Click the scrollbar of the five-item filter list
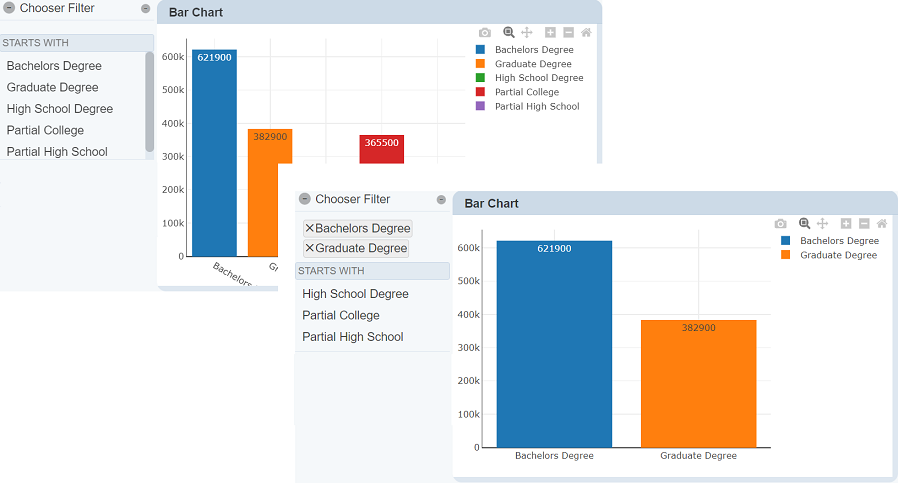Viewport: 898px width, 483px height. (149, 100)
